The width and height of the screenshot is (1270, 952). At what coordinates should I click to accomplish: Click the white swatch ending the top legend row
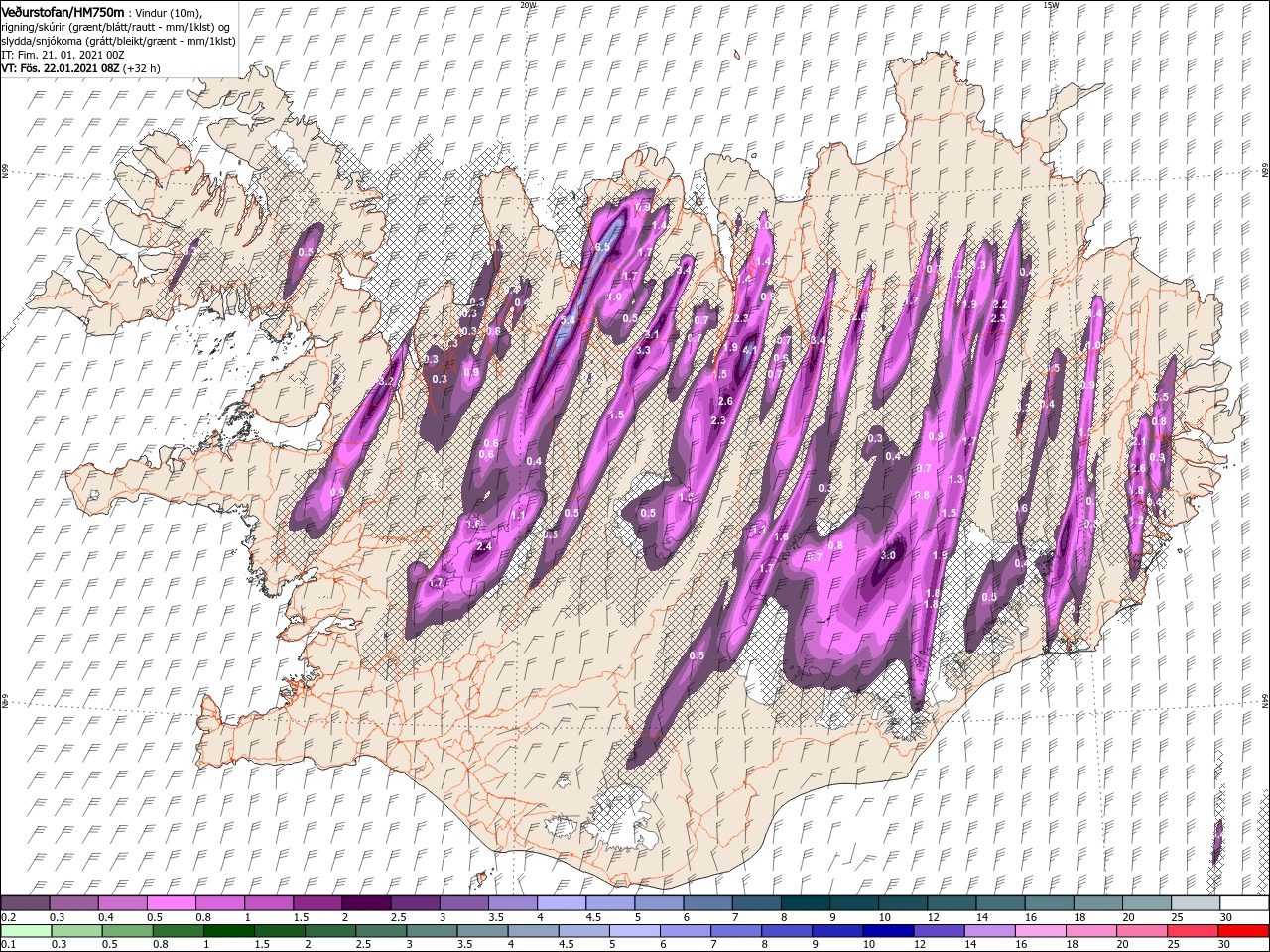pos(1244,903)
